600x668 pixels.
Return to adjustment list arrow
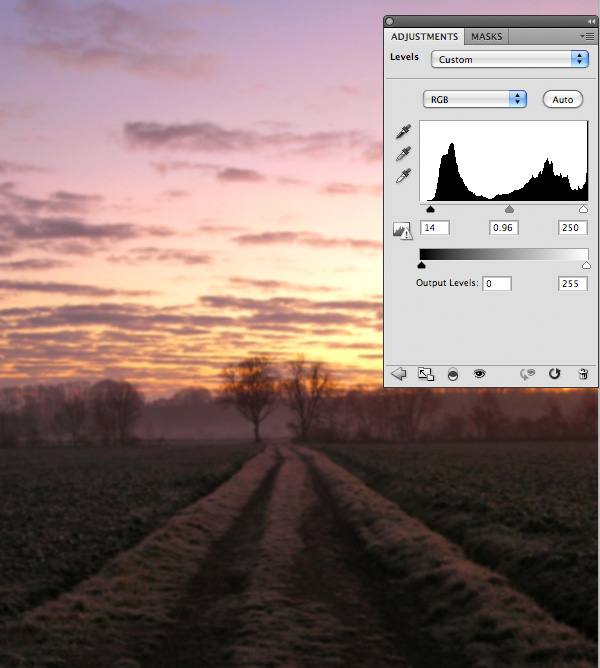[x=398, y=374]
